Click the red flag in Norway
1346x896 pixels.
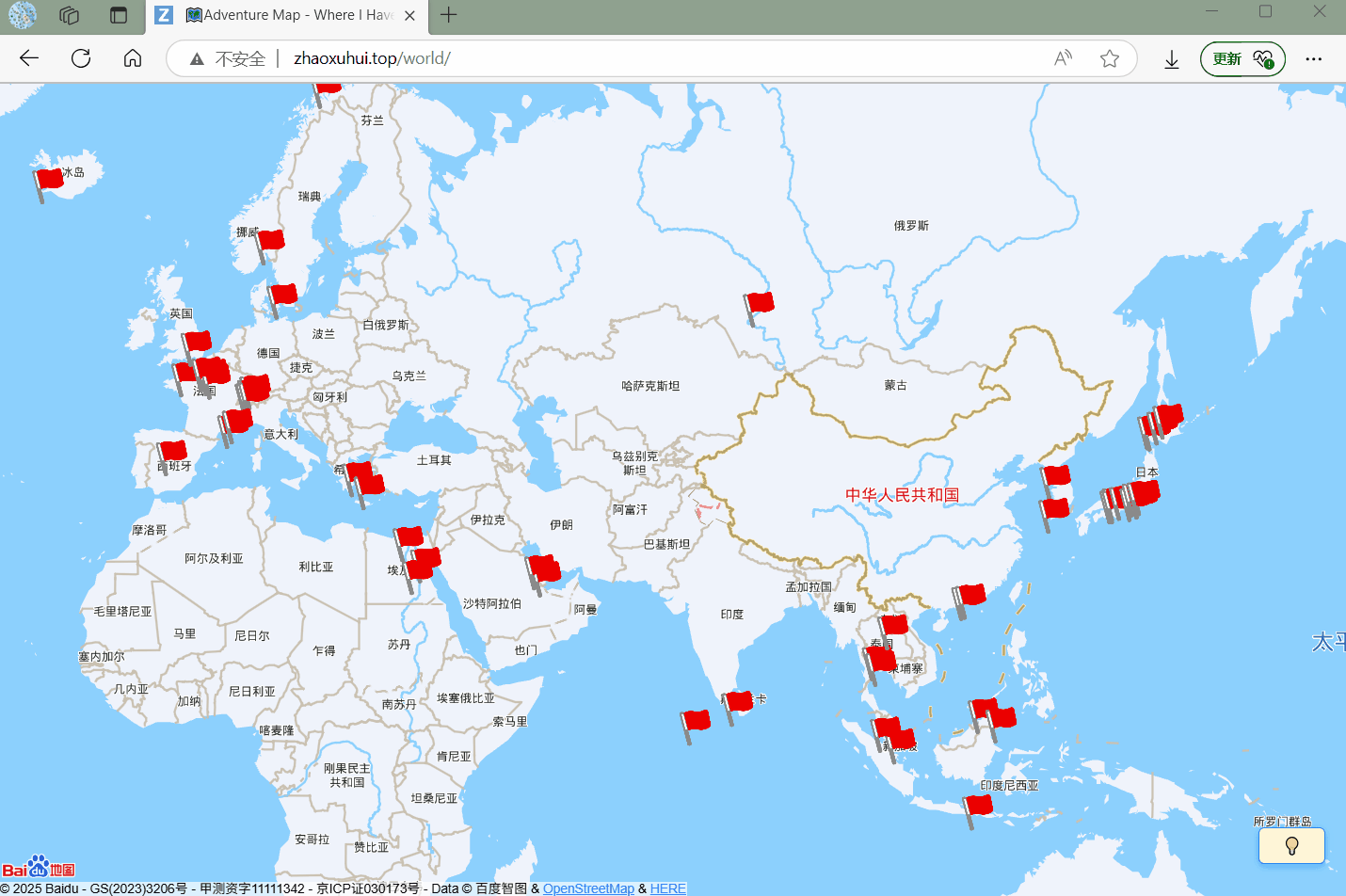coord(270,241)
